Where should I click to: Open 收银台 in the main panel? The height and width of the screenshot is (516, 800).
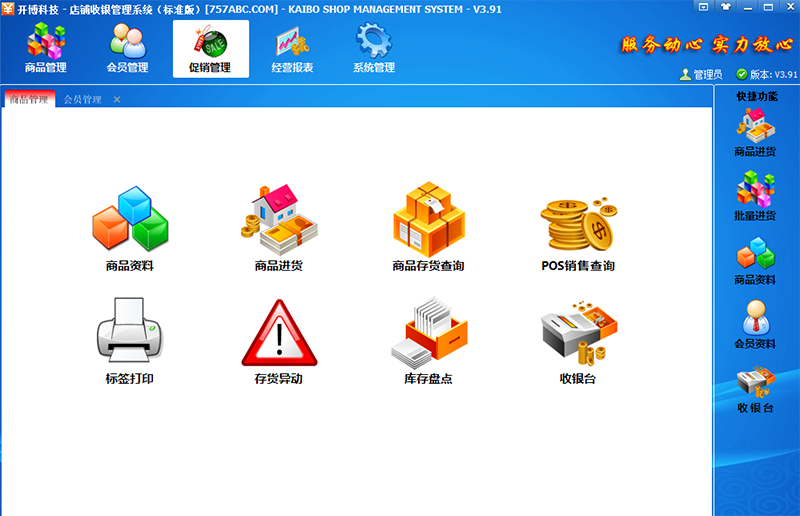pyautogui.click(x=578, y=343)
